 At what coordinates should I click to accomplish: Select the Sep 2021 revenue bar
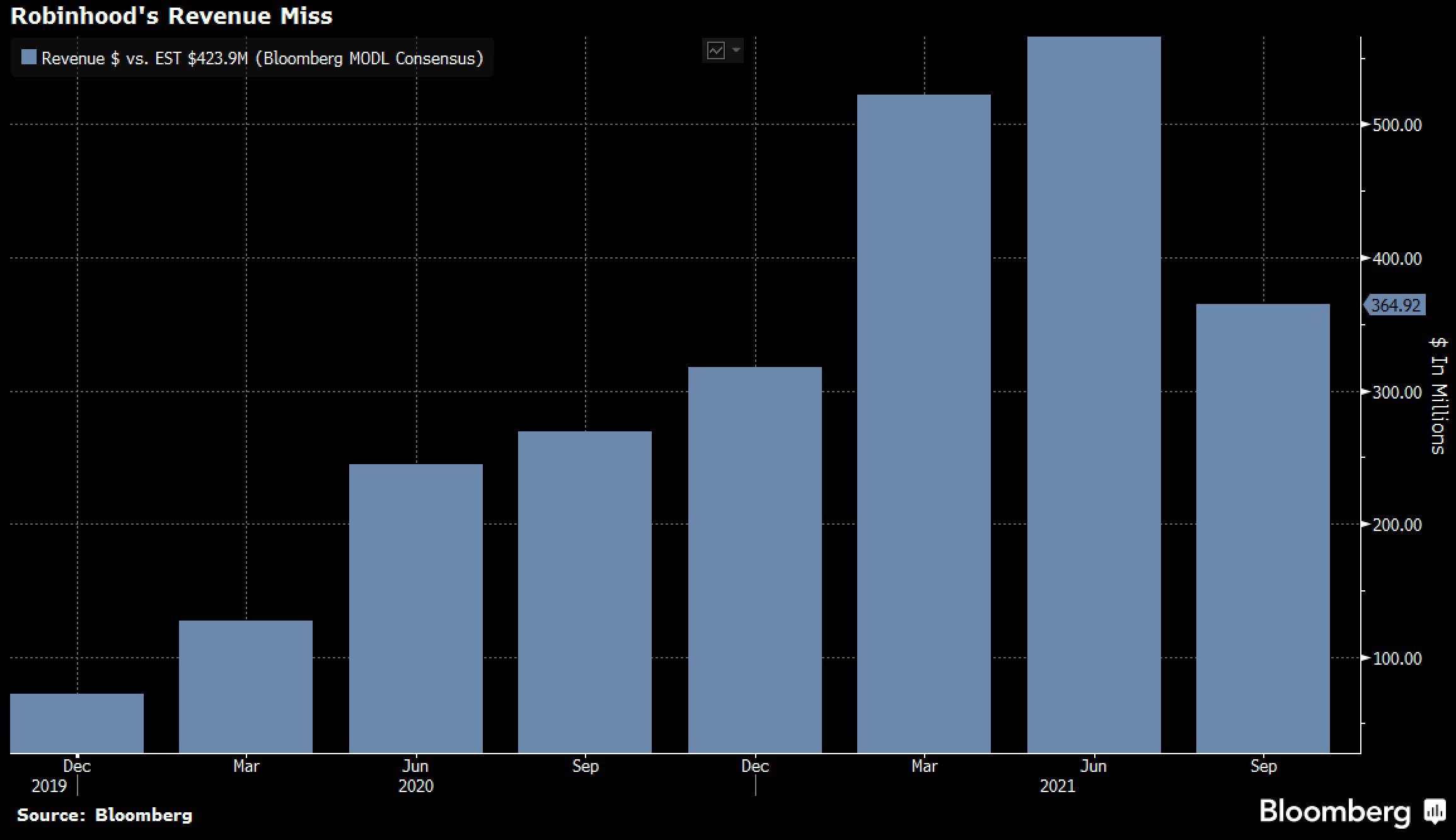click(1263, 528)
